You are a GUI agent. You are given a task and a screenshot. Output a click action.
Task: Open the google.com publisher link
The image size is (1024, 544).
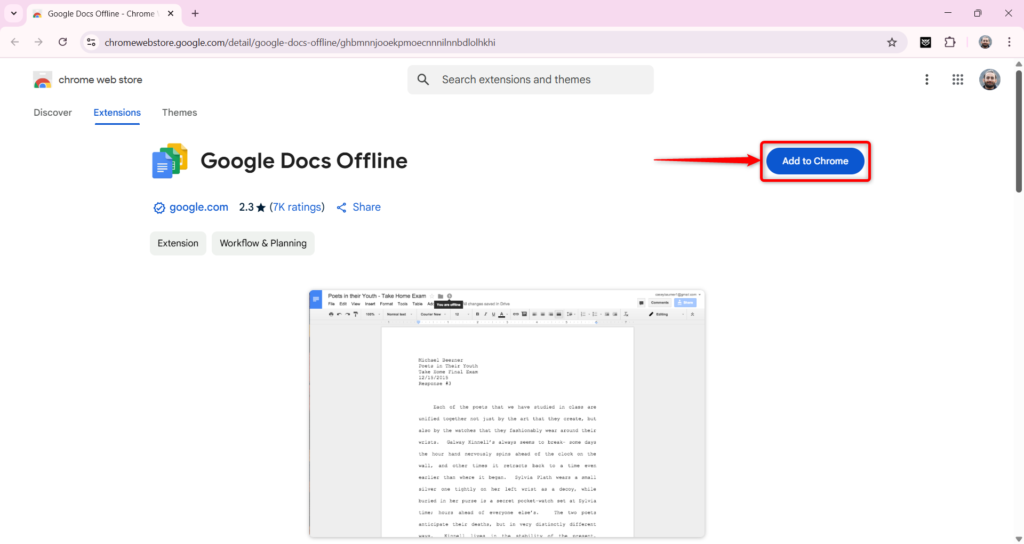(x=198, y=207)
